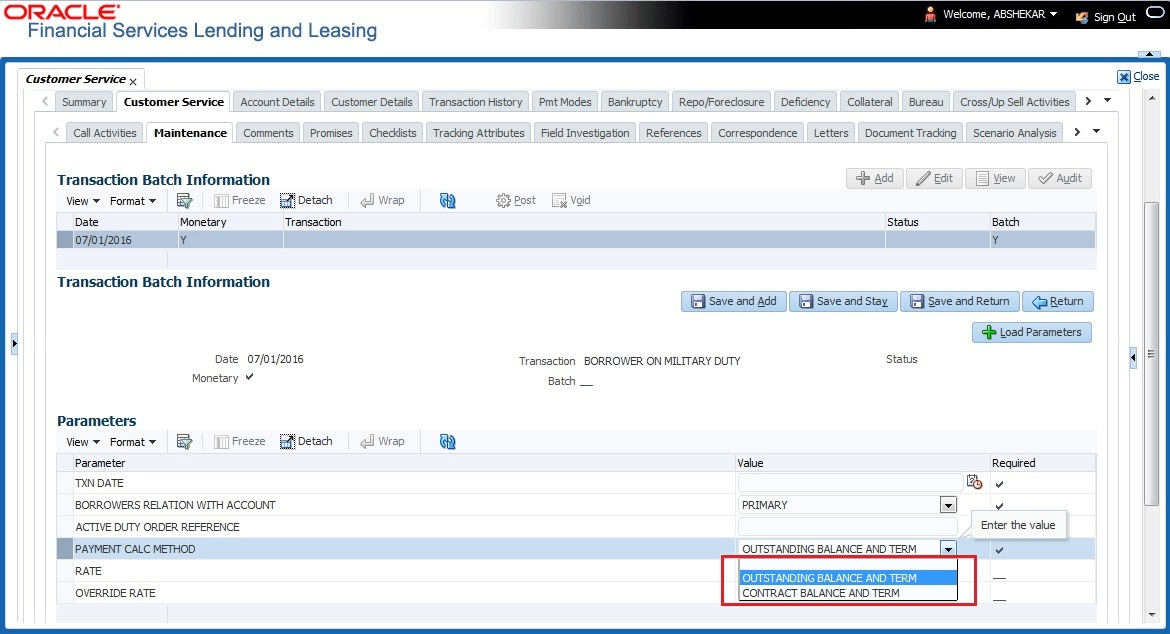Image resolution: width=1170 pixels, height=634 pixels.
Task: Click Edit button
Action: 934,178
